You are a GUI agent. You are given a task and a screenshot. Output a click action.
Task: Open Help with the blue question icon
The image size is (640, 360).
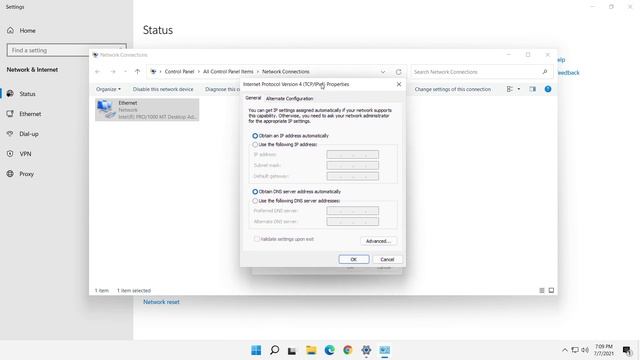click(x=548, y=89)
